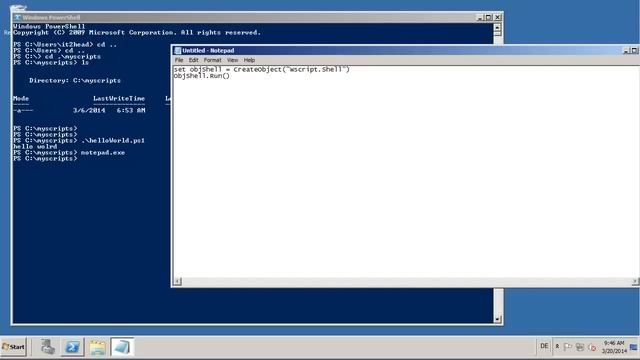Click the 'hello wolrd' output line
The image size is (640, 360).
click(x=35, y=146)
